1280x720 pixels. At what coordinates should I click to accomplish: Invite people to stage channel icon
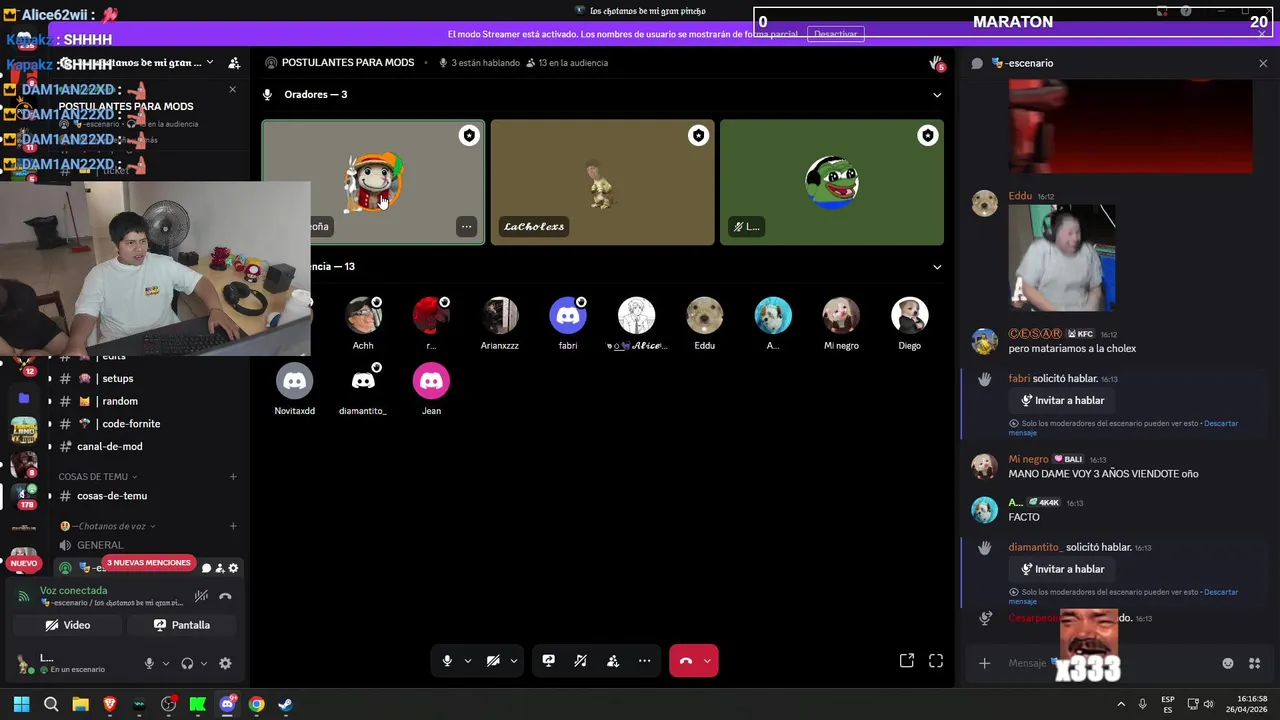click(220, 568)
